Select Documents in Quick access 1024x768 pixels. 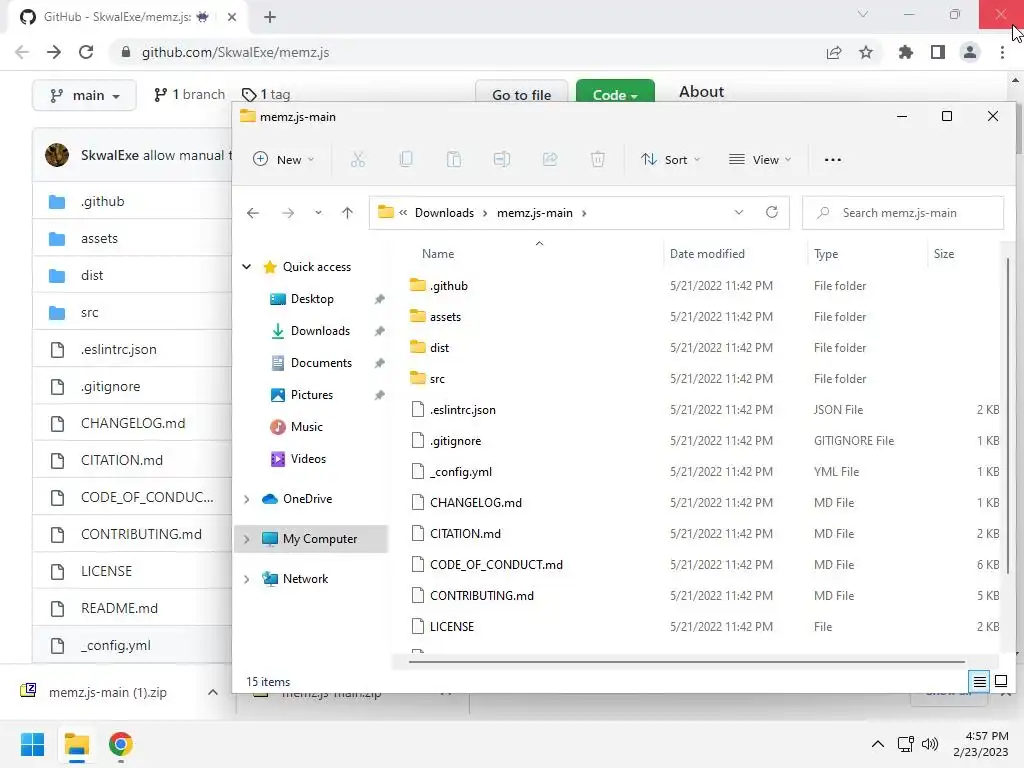(x=321, y=363)
